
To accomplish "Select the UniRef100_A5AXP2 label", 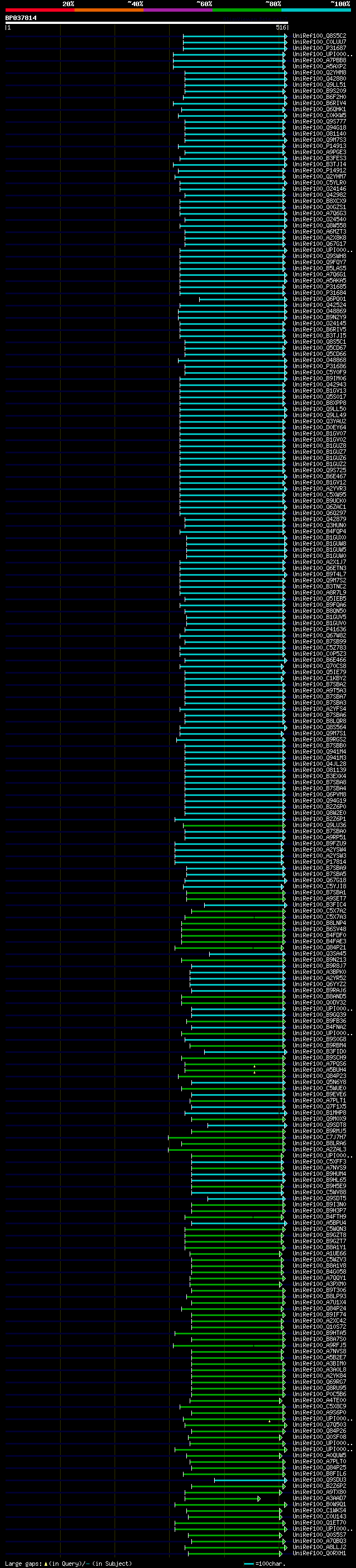I will point(319,66).
